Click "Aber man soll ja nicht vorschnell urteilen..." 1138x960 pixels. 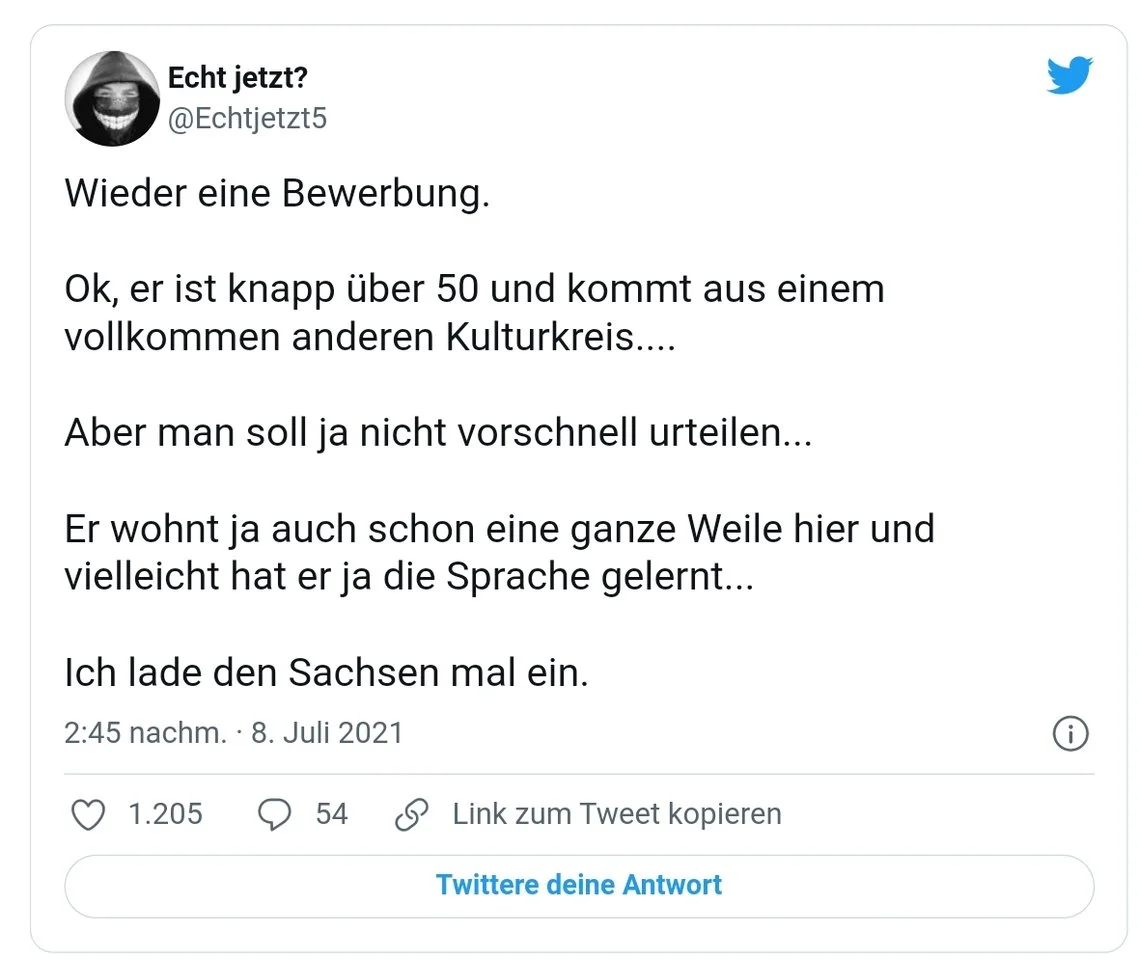[x=438, y=434]
